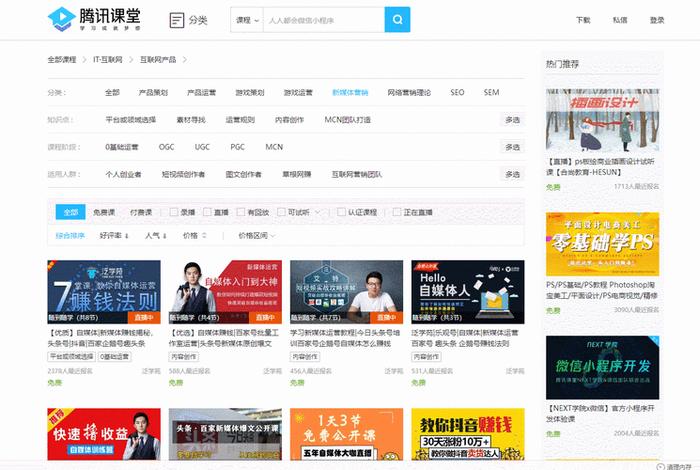
Task: Open the 零基础学PS recommended thumbnail
Action: tap(602, 244)
